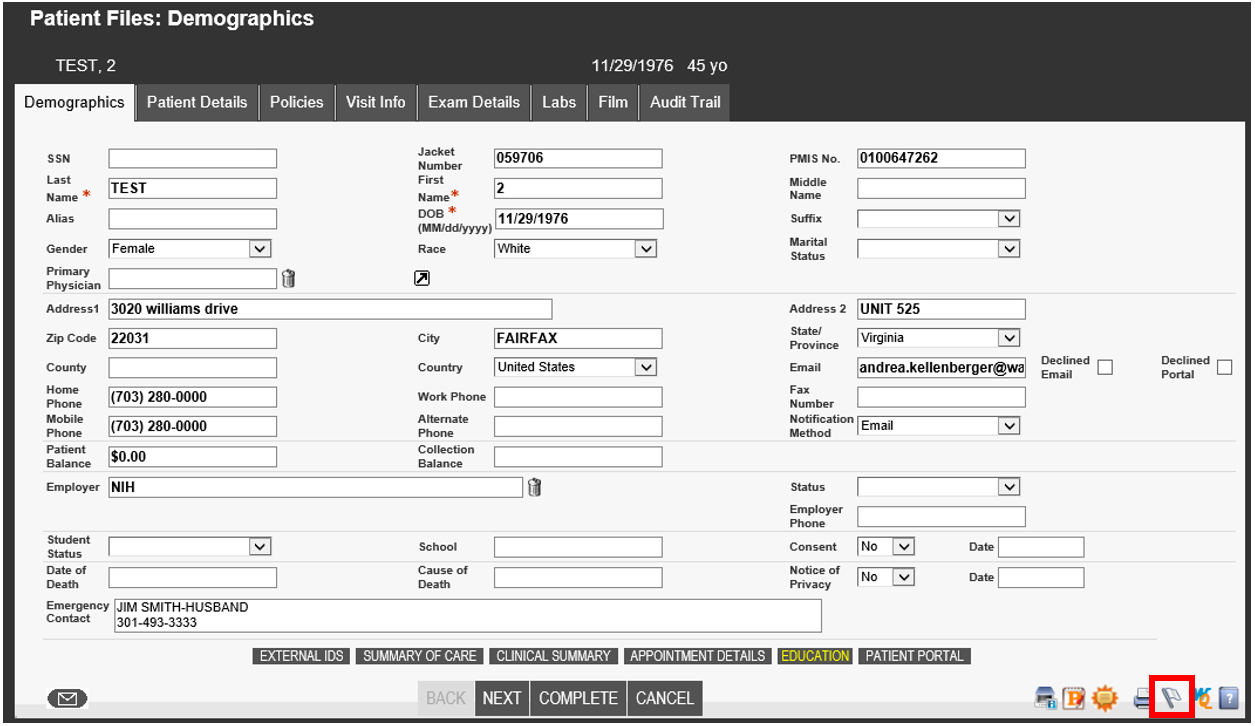
Task: Click the Last Name field
Action: (193, 188)
